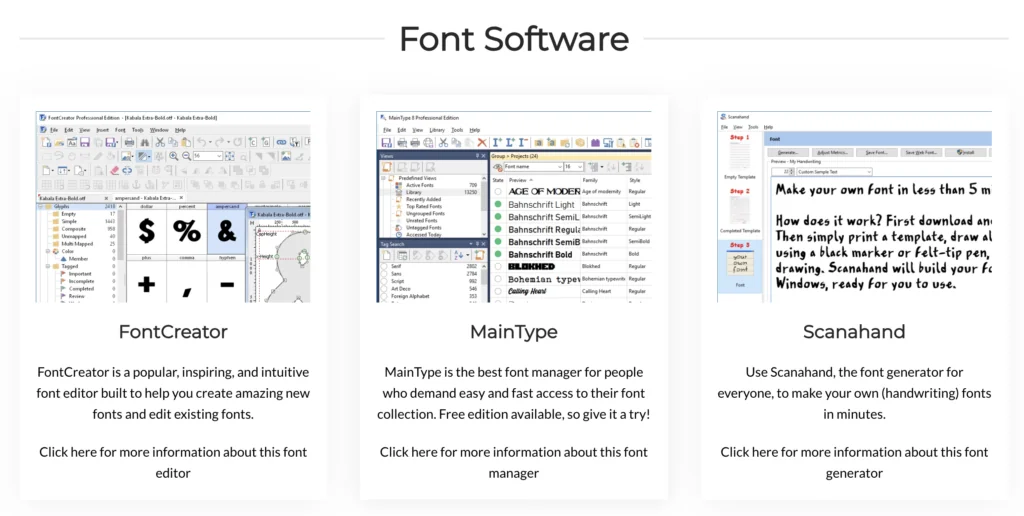Toggle green state dot for Bahnschrift Light
This screenshot has height=516, width=1024.
(498, 204)
